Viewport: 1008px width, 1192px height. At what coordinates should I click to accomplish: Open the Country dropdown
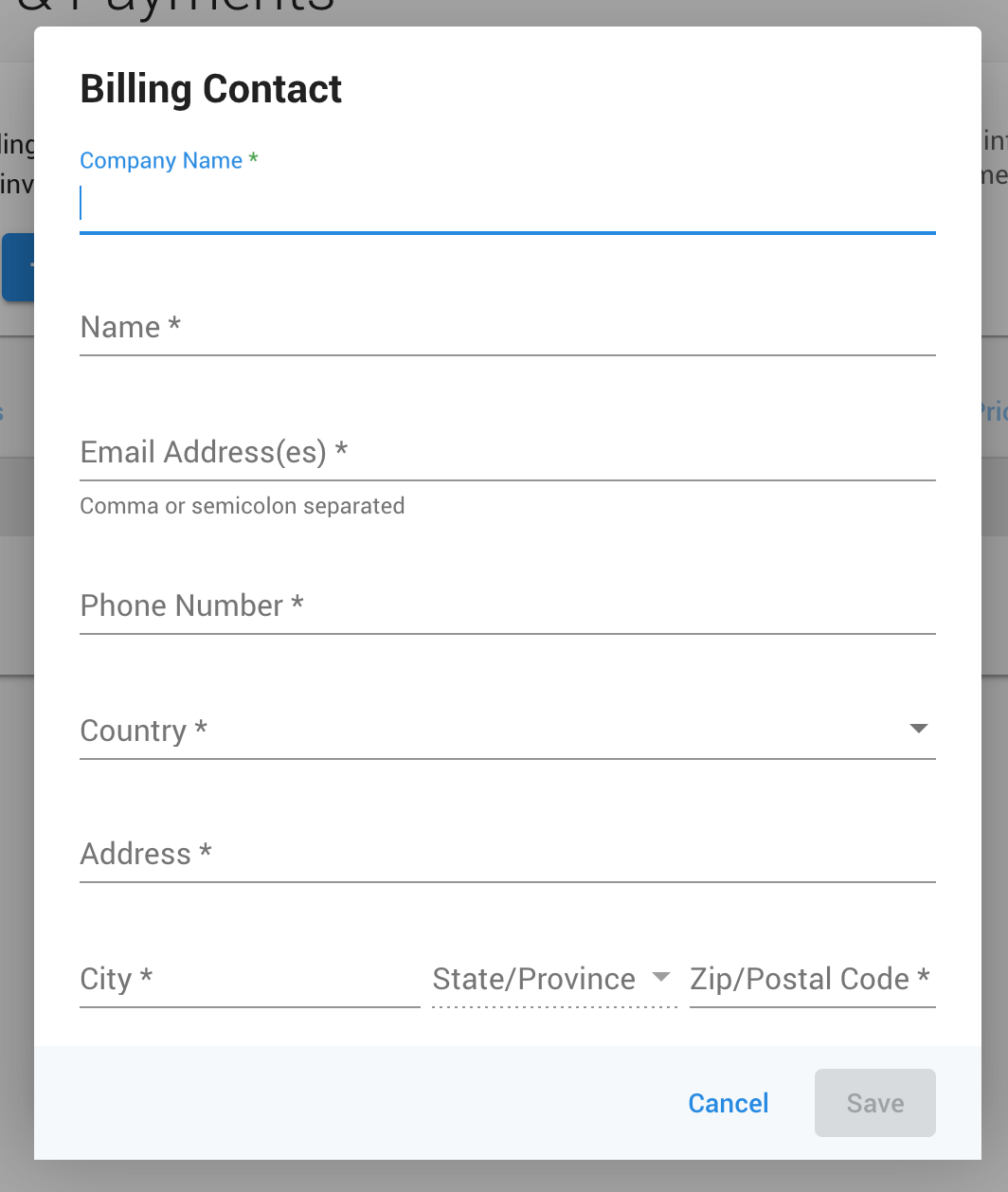click(x=508, y=731)
